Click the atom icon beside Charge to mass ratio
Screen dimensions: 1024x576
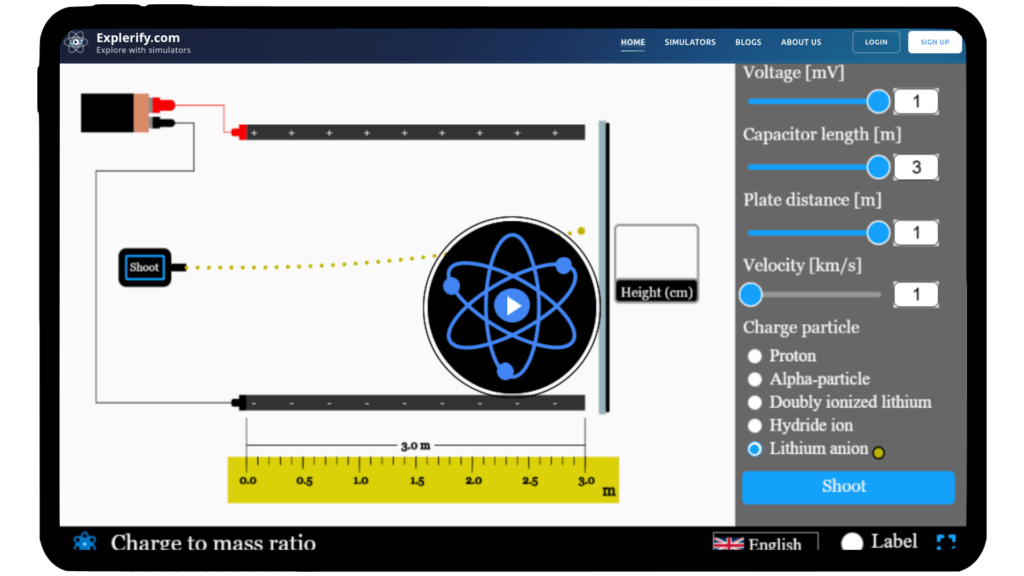point(84,542)
